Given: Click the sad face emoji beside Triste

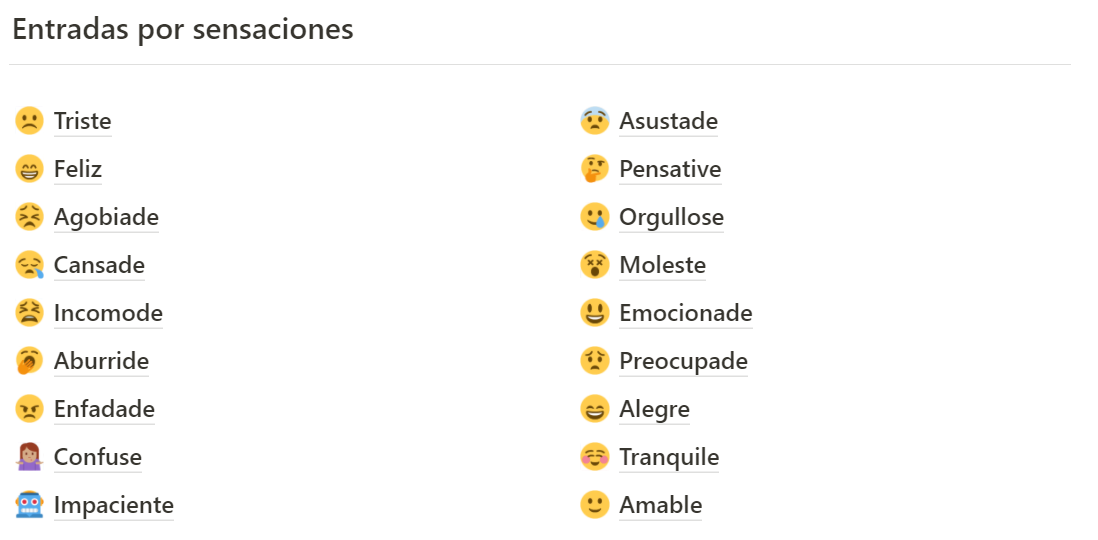Looking at the screenshot, I should click(x=29, y=121).
